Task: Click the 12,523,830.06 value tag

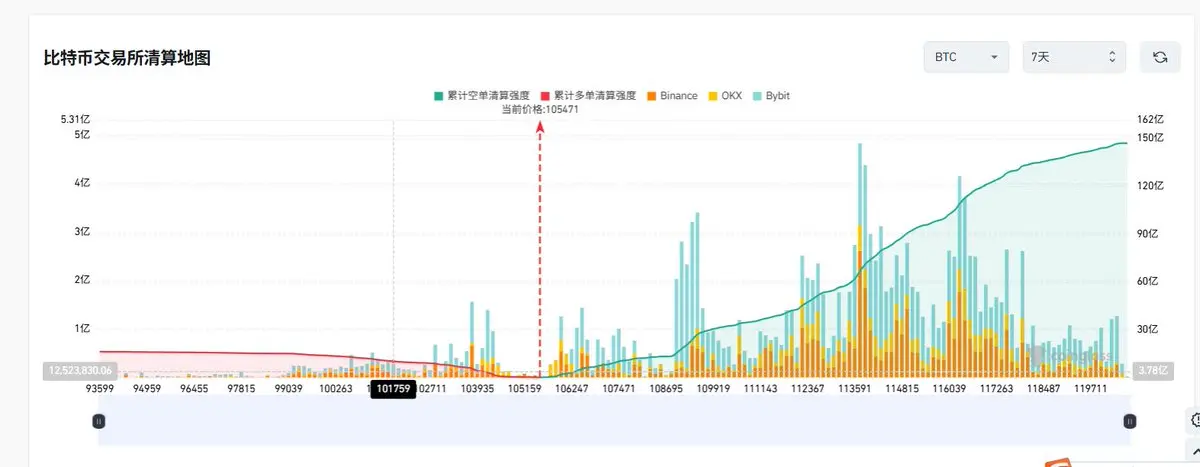Action: point(80,370)
